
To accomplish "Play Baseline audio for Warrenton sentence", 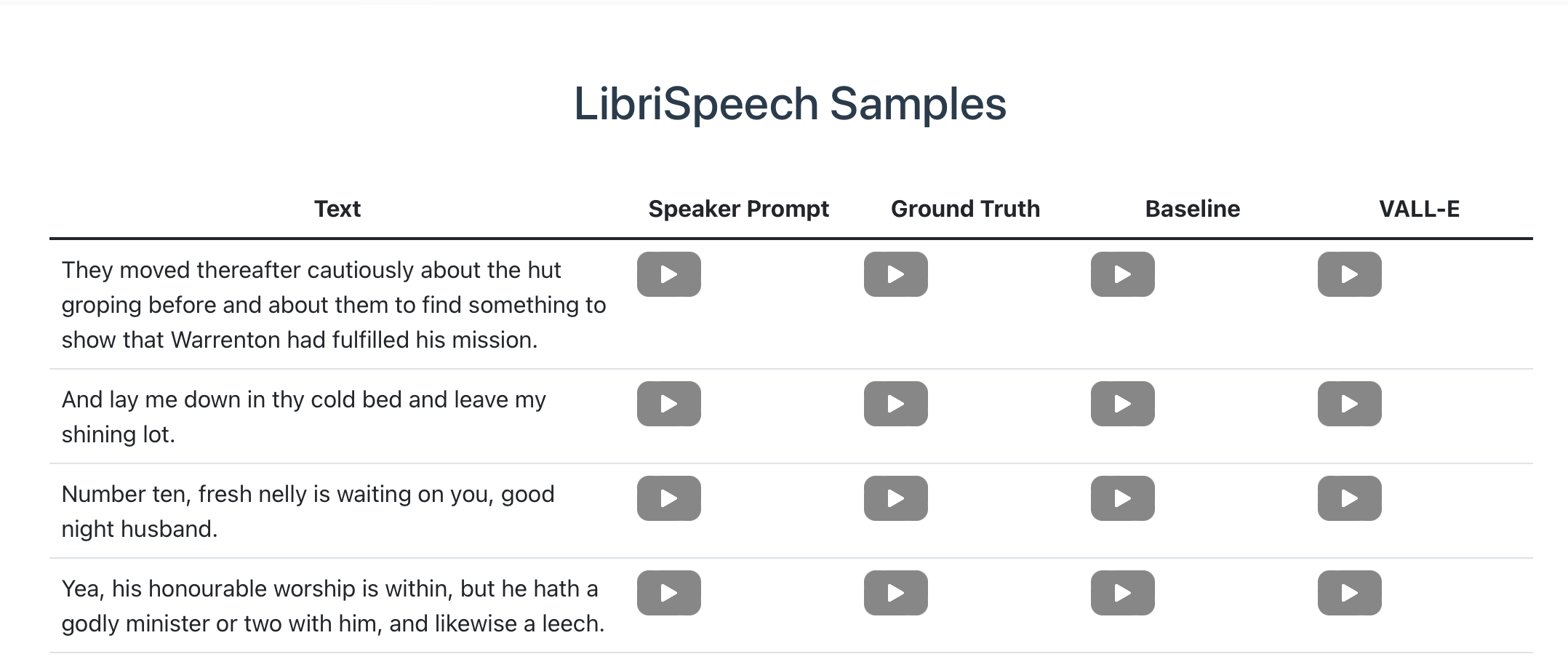I will (x=1123, y=274).
